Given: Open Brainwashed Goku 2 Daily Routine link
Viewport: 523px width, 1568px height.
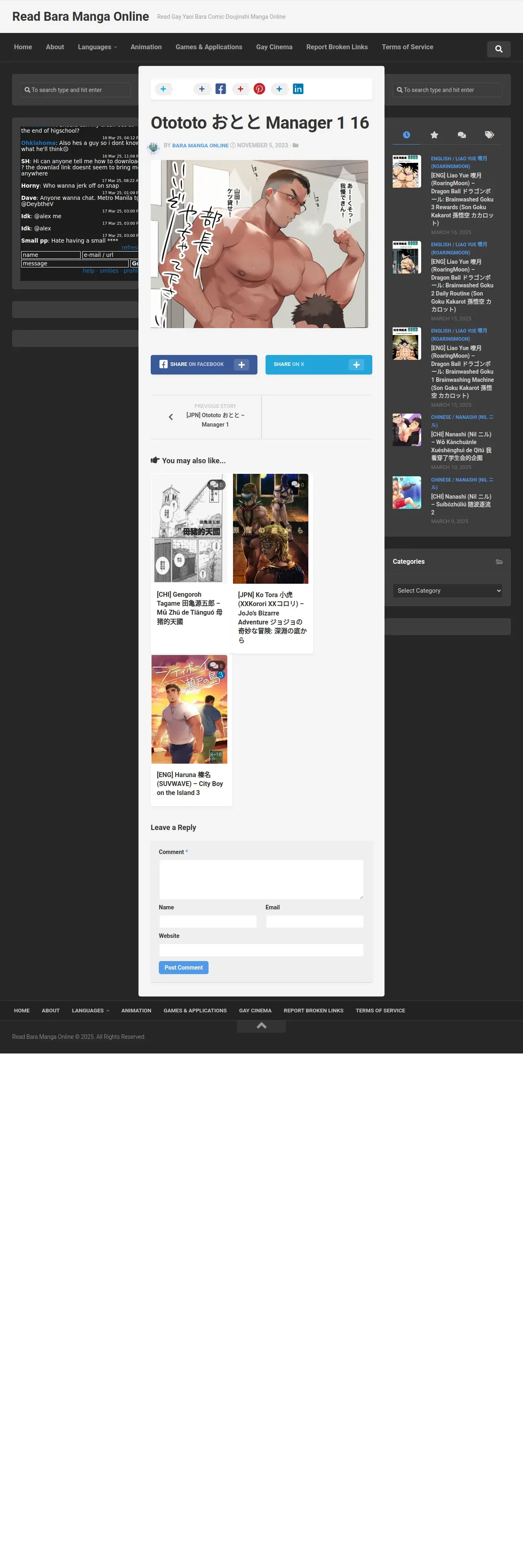Looking at the screenshot, I should click(462, 285).
